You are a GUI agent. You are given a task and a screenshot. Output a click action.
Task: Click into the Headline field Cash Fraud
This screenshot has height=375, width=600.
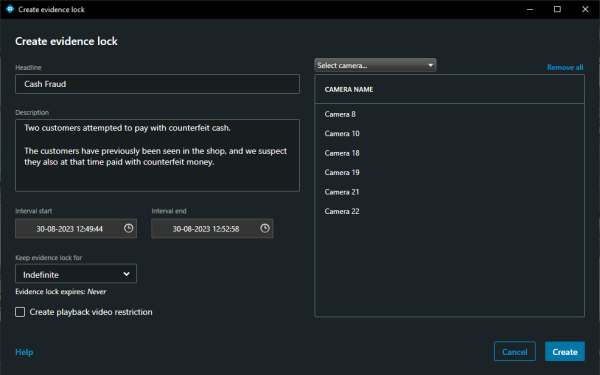point(157,84)
